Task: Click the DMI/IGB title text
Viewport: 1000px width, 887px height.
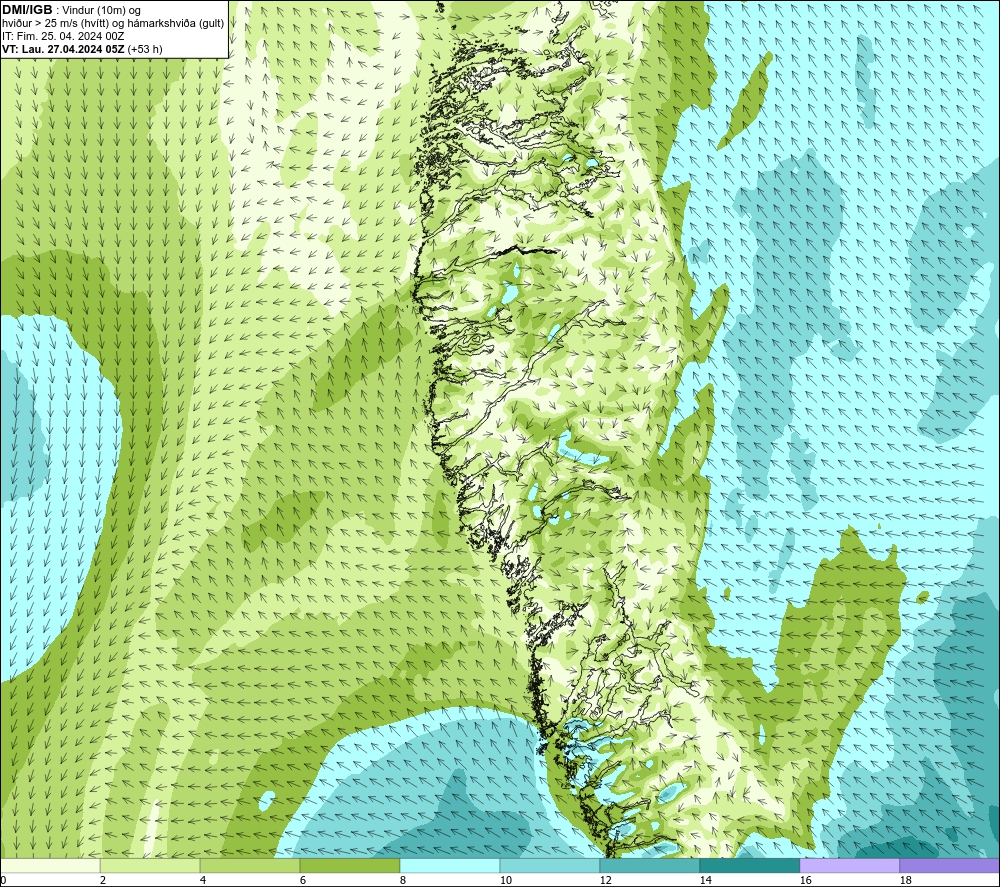Action: [x=27, y=10]
